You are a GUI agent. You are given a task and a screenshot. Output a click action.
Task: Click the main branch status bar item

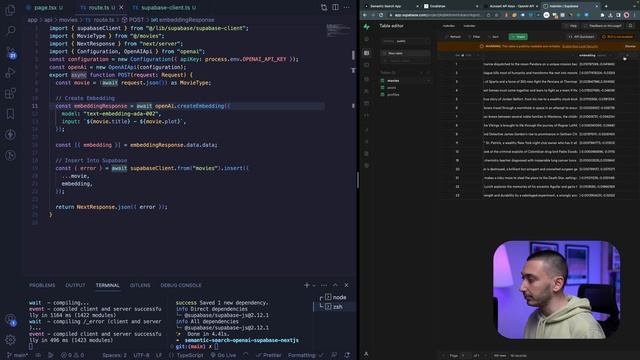[18, 355]
